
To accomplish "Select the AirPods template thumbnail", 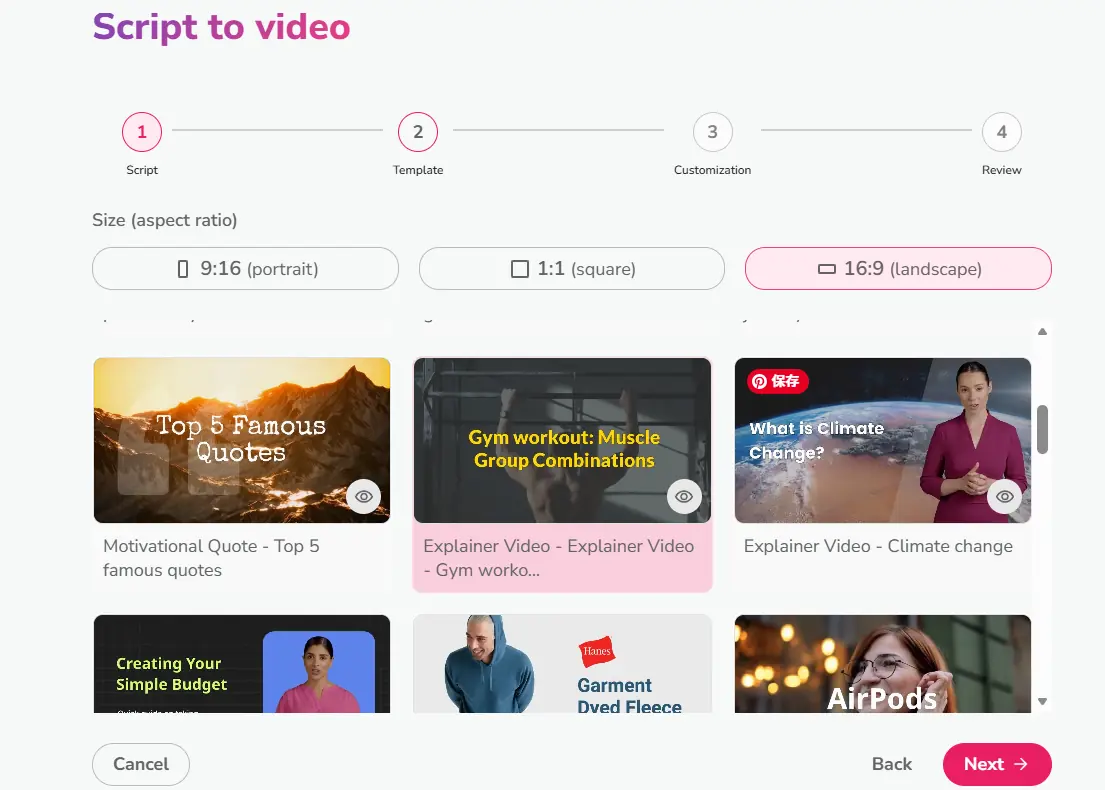I will click(x=883, y=664).
